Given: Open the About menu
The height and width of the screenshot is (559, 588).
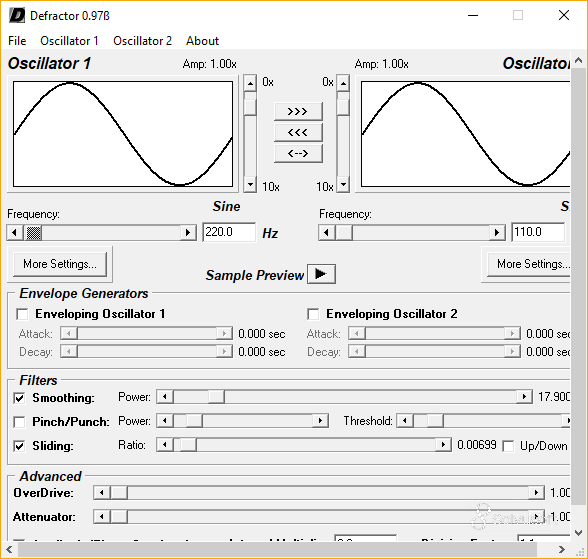Looking at the screenshot, I should [x=202, y=40].
